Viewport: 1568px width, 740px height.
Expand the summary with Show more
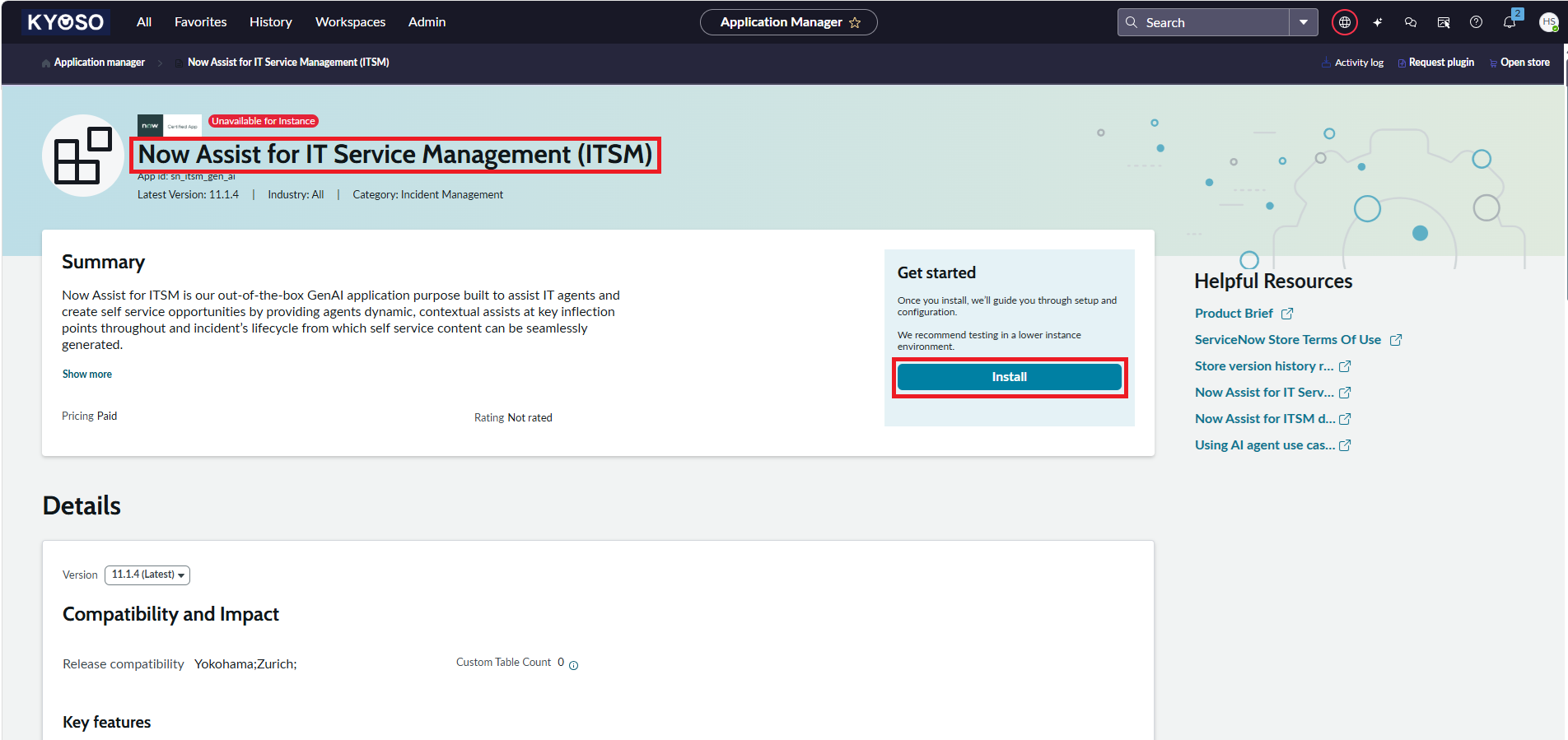tap(87, 375)
